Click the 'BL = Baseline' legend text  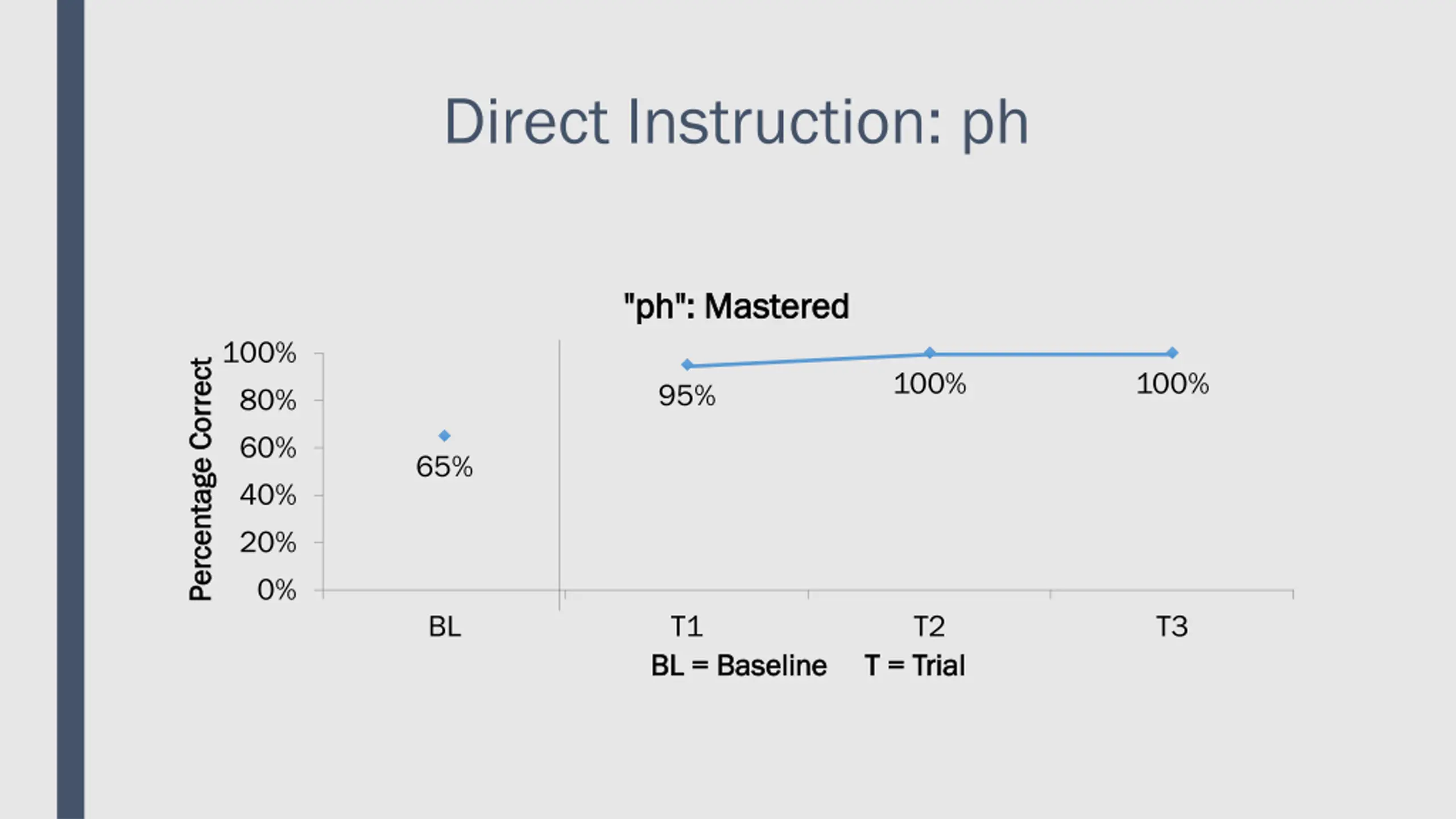[x=739, y=665]
